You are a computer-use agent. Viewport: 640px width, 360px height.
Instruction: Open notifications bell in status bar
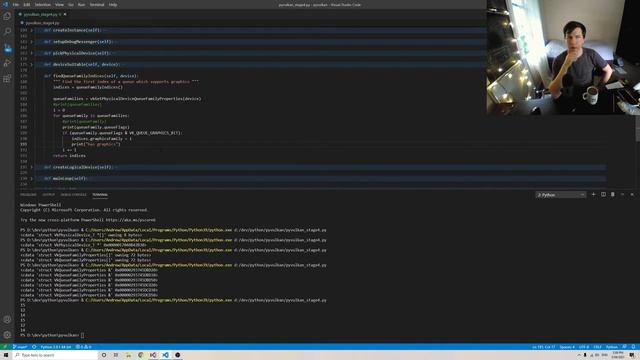633,347
